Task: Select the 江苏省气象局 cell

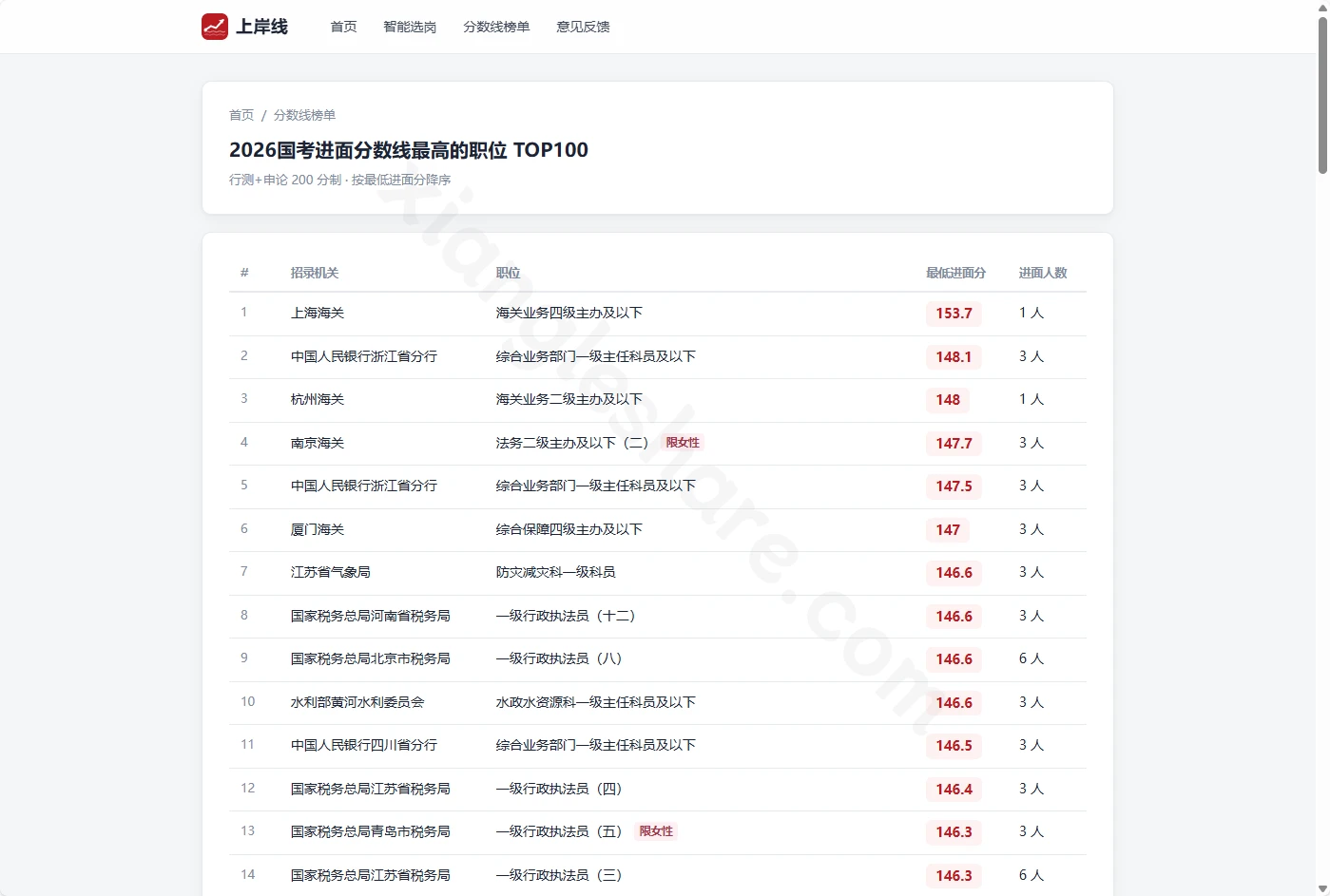Action: click(331, 572)
